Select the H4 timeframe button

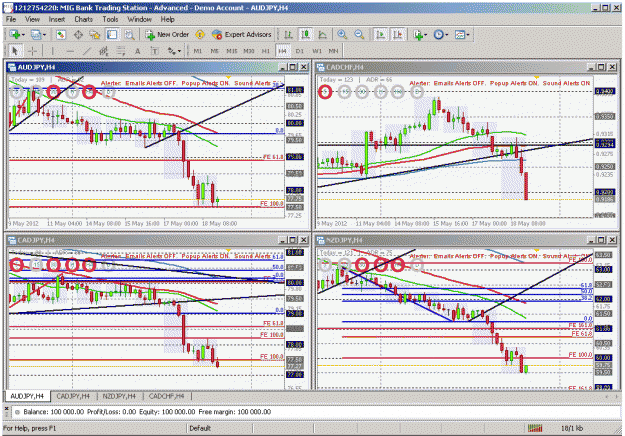tap(282, 51)
